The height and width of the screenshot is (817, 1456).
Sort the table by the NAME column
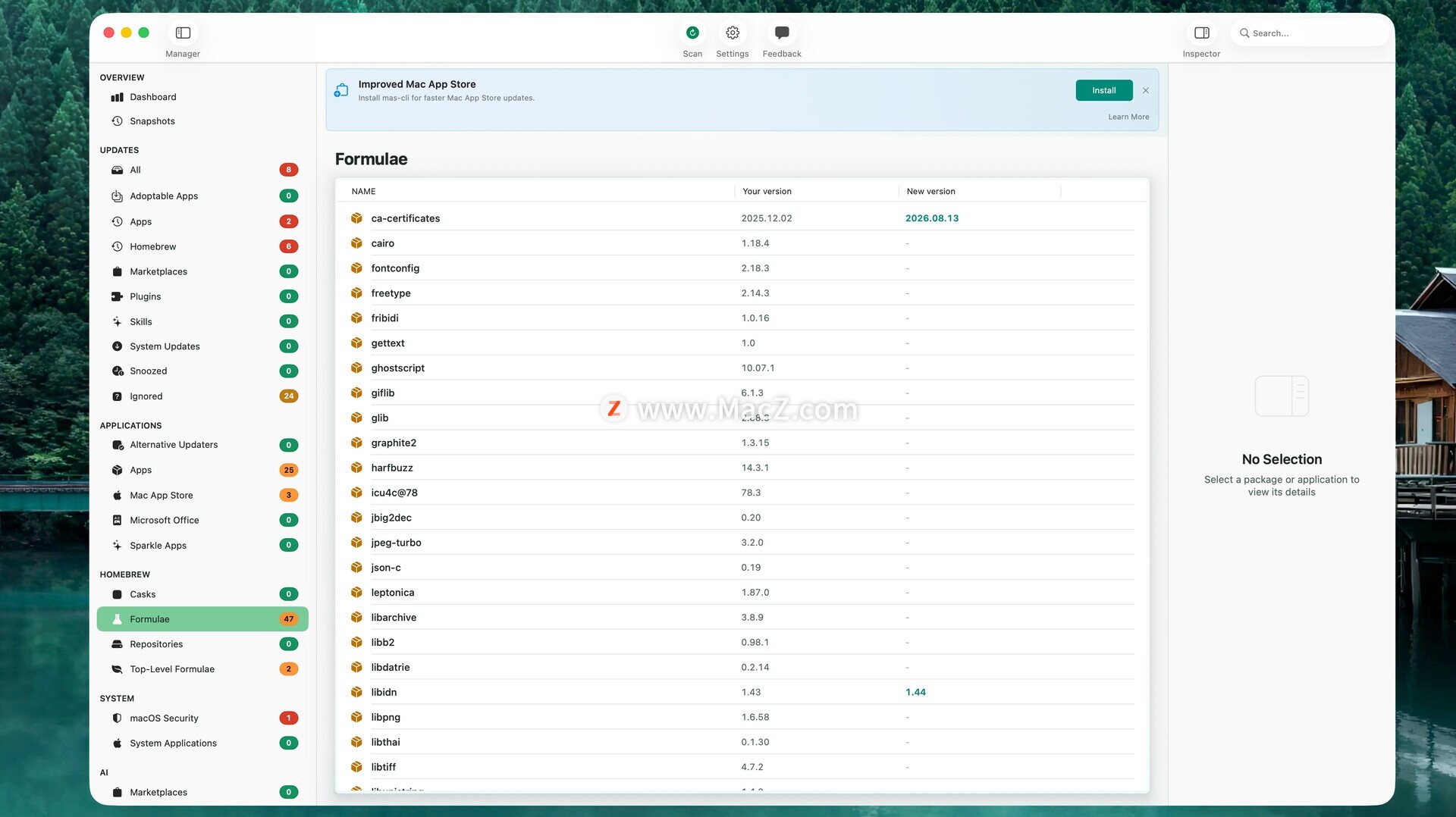click(x=363, y=191)
